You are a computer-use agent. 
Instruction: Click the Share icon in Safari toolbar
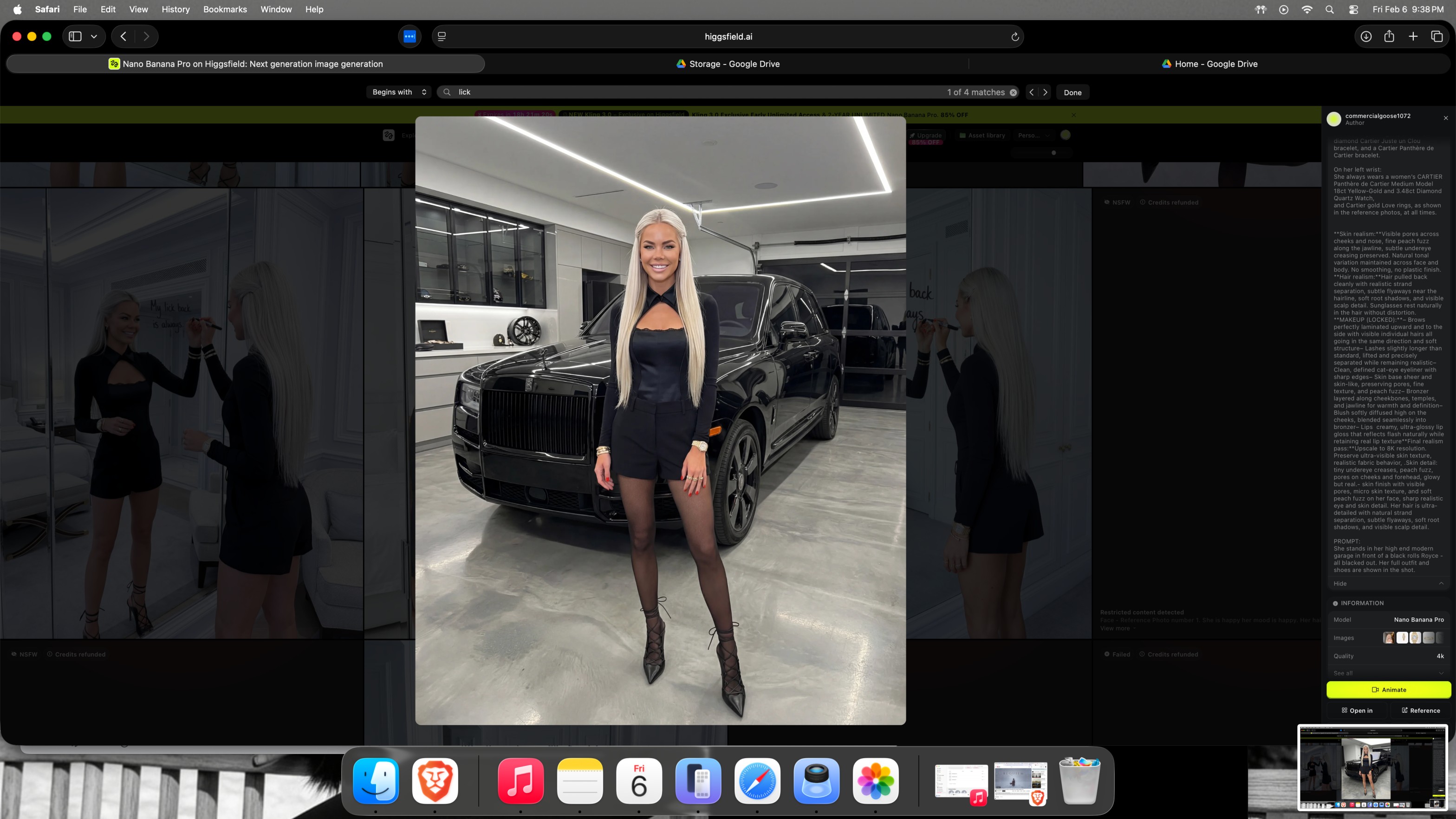(1389, 36)
